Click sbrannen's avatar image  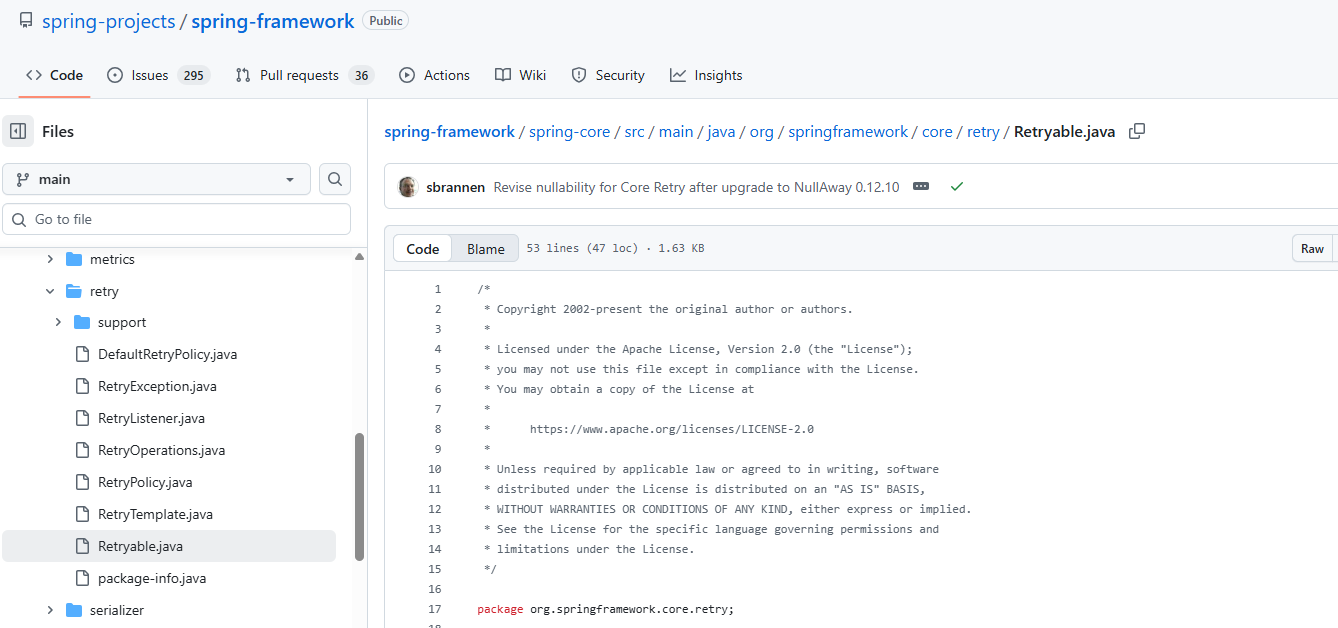click(x=408, y=187)
